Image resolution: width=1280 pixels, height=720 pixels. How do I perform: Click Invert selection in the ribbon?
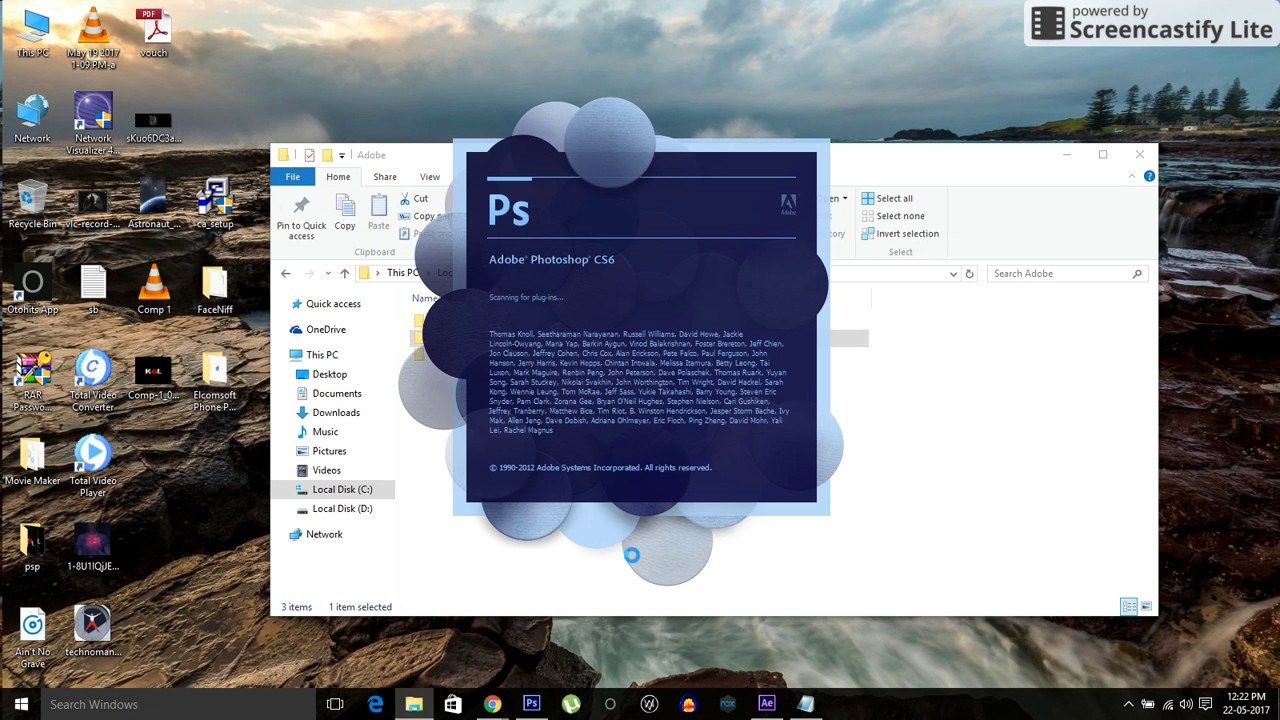[x=900, y=234]
